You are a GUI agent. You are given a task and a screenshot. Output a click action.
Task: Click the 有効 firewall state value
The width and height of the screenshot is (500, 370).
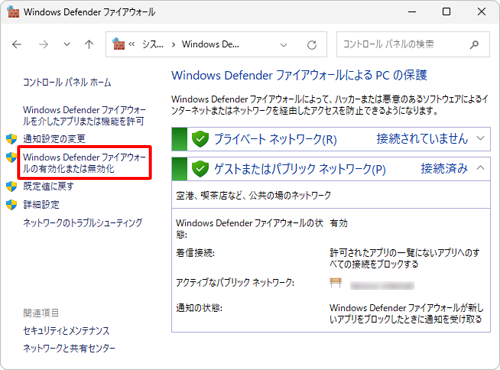click(x=338, y=223)
